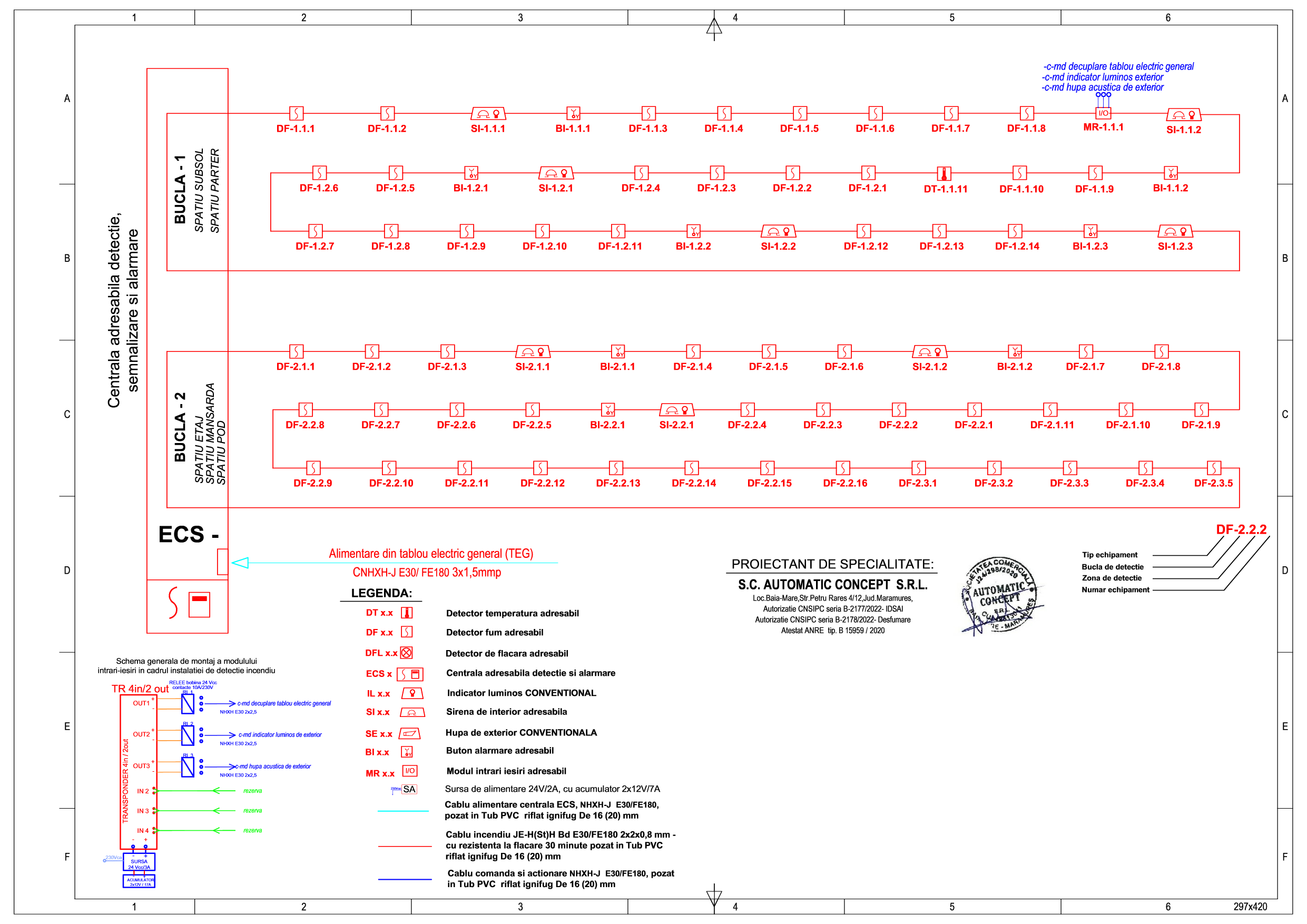Click the ACUMULATOR 2x12V block
This screenshot has width=1307, height=924.
139,881
